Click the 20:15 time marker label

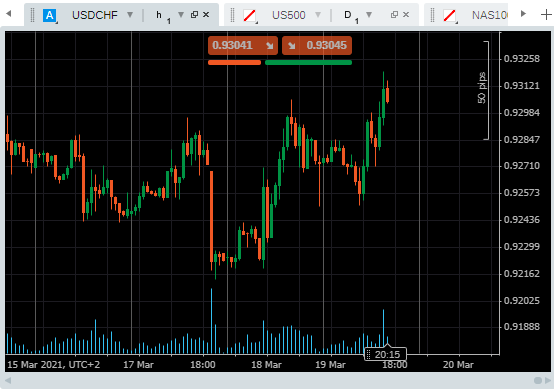(385, 354)
